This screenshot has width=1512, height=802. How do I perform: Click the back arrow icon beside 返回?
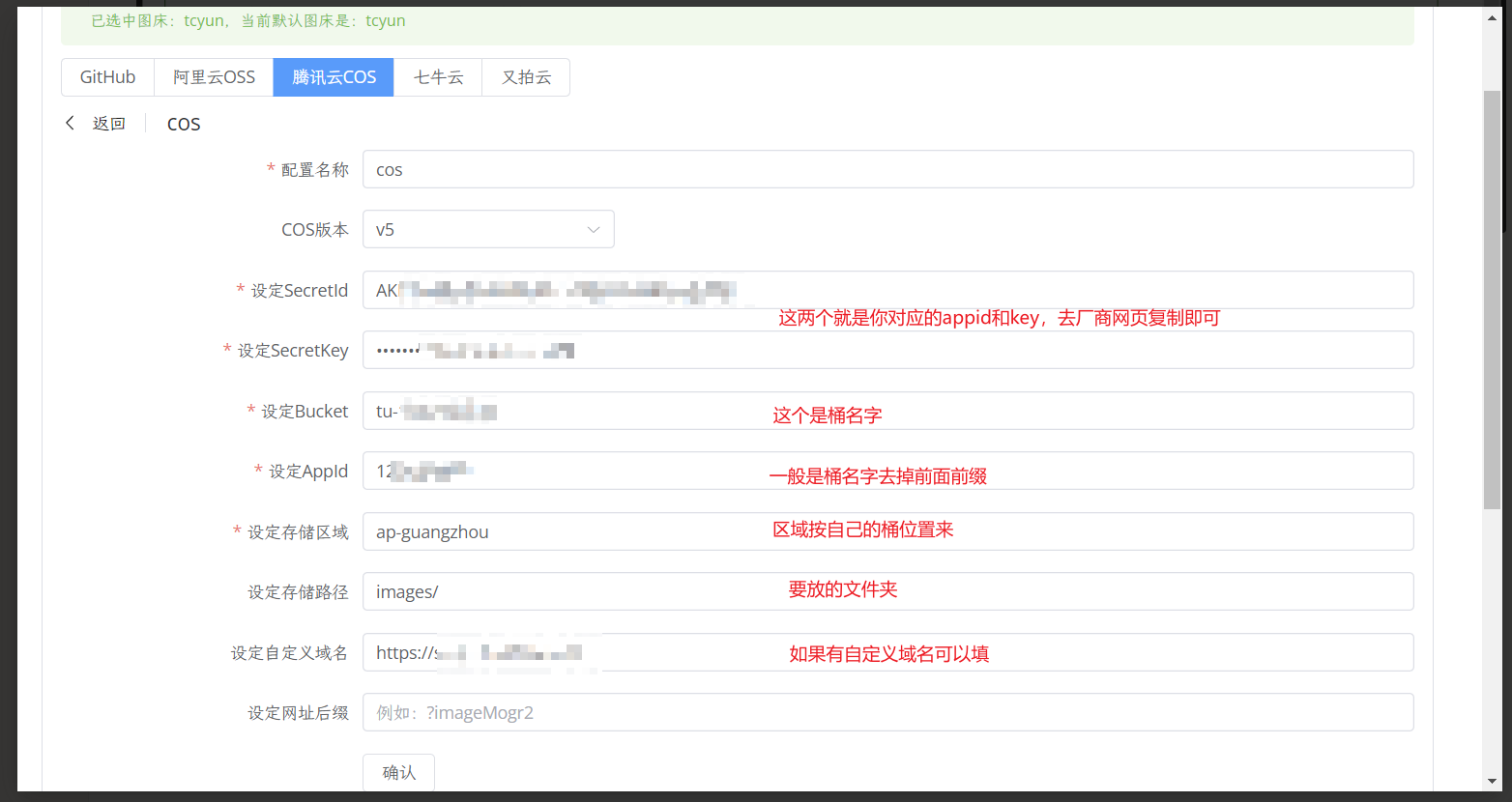coord(70,123)
